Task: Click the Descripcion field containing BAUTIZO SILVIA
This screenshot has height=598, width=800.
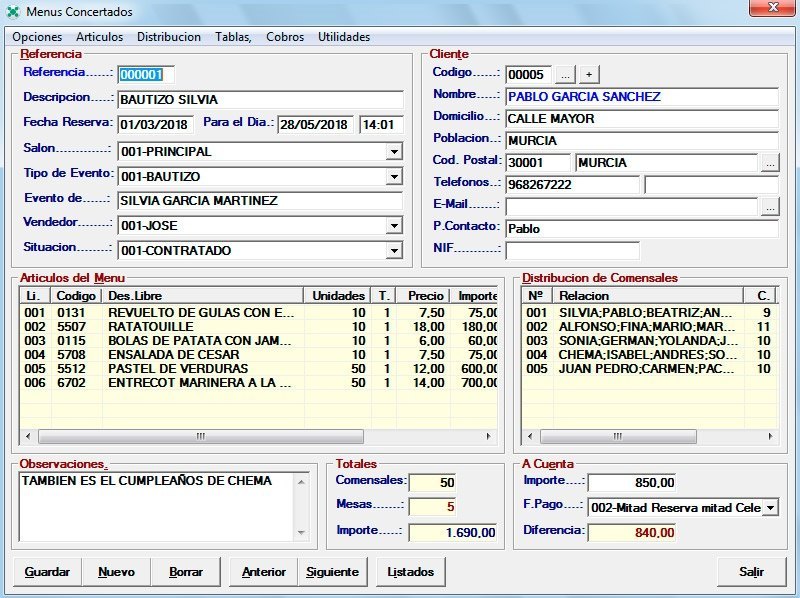Action: click(260, 100)
